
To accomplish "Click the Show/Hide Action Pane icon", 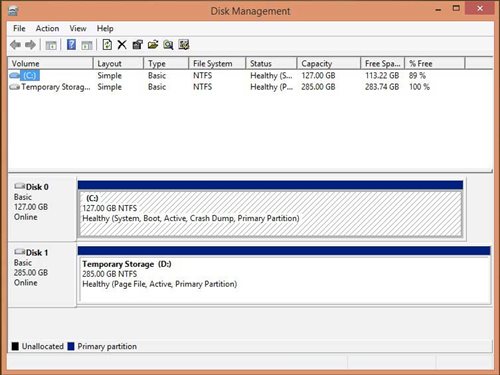I will click(87, 45).
